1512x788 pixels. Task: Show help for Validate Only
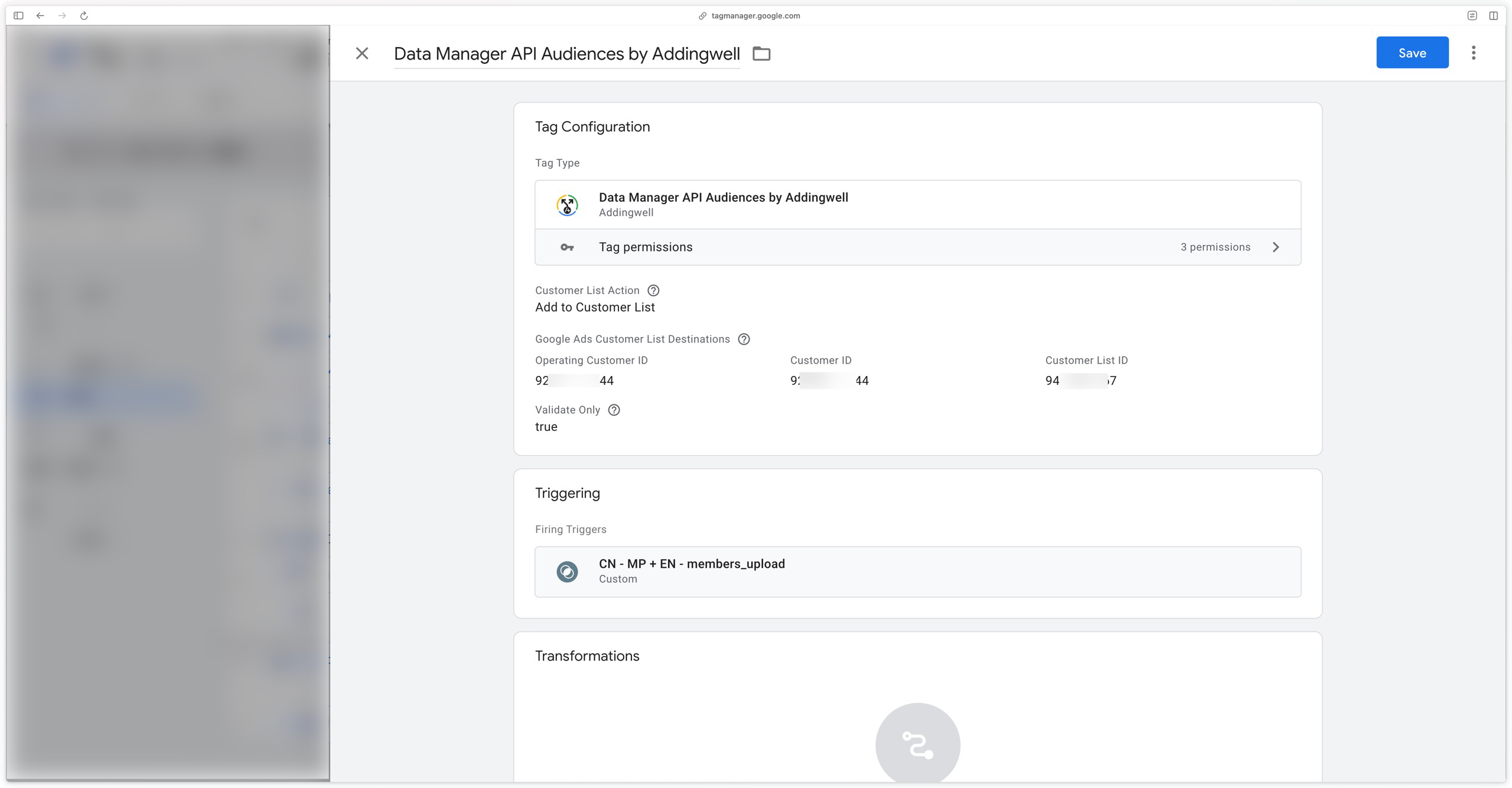pyautogui.click(x=614, y=410)
